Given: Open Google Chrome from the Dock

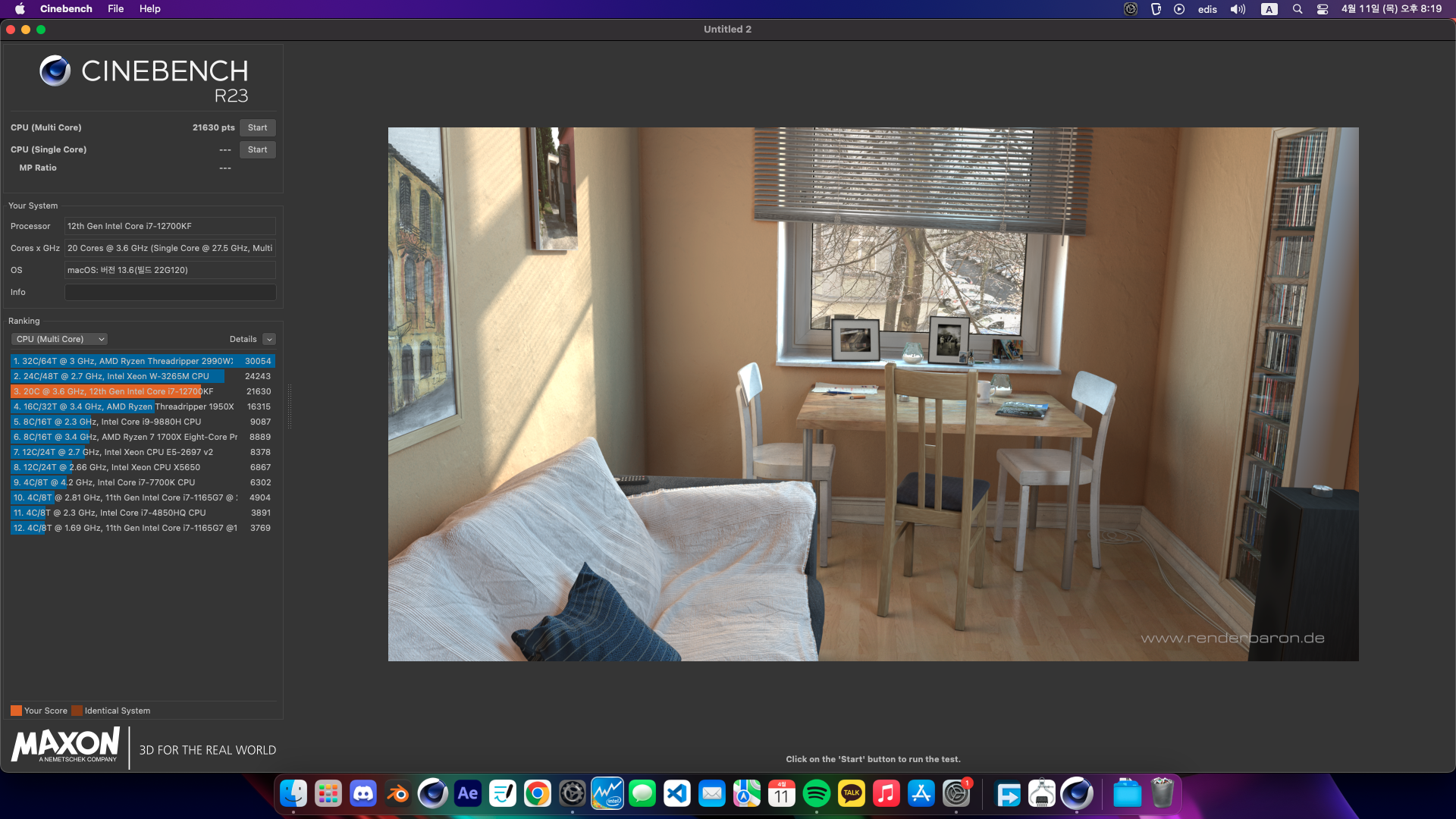Looking at the screenshot, I should (x=538, y=794).
